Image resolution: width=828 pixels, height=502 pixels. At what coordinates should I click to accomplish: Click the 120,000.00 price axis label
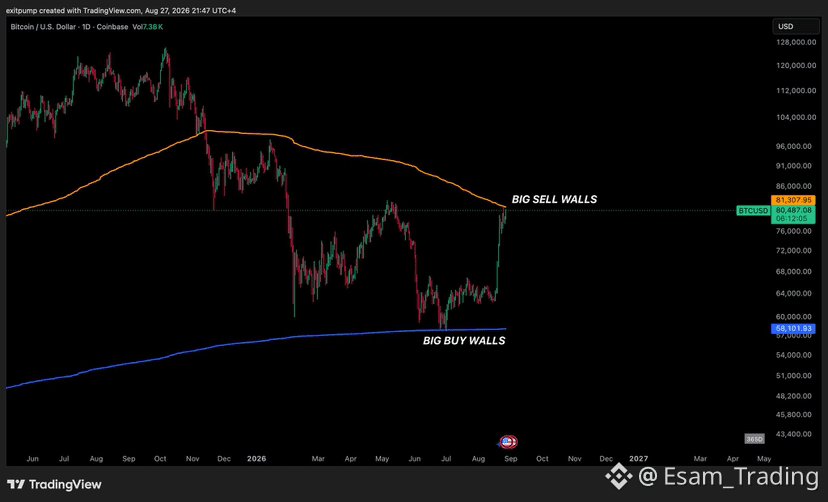point(796,65)
